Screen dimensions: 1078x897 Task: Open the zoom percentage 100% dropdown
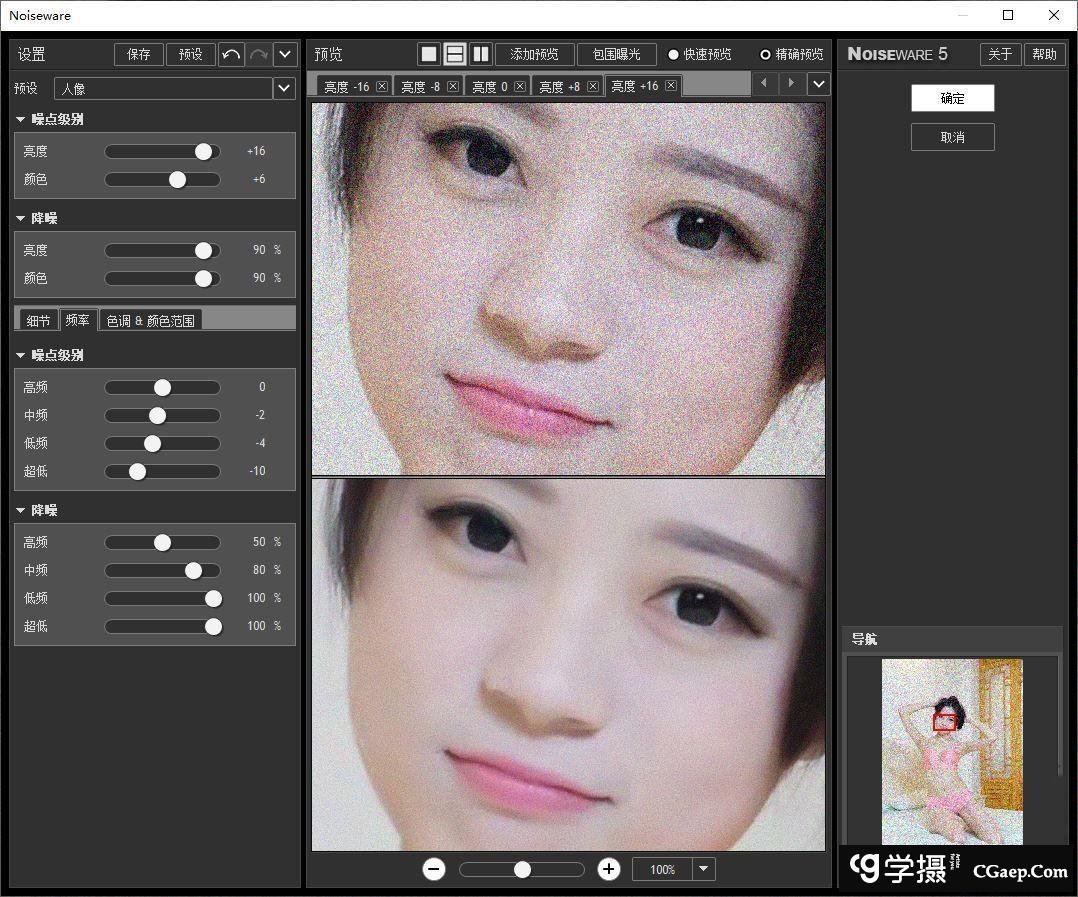704,869
